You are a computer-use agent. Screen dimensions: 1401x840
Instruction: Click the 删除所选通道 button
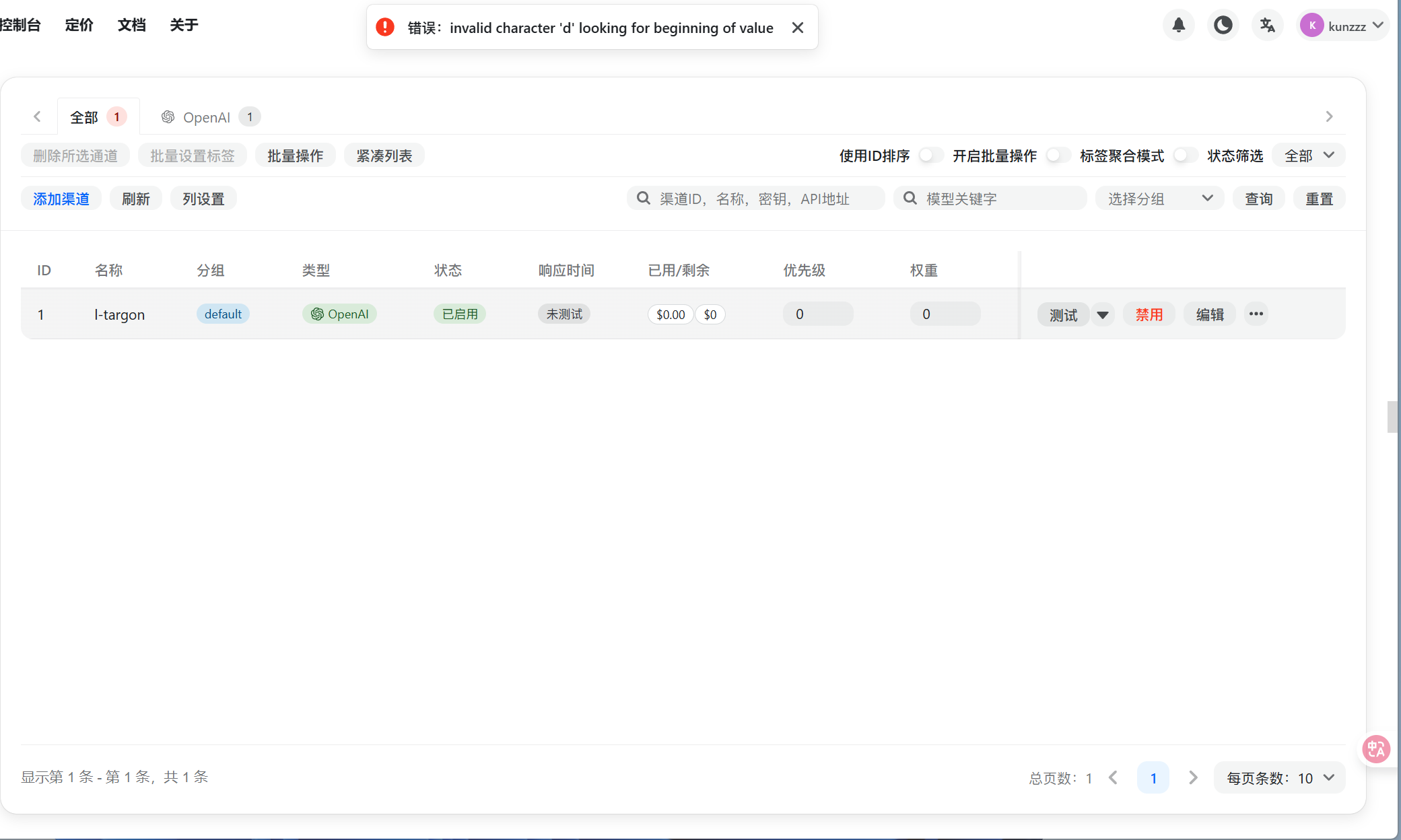tap(75, 155)
